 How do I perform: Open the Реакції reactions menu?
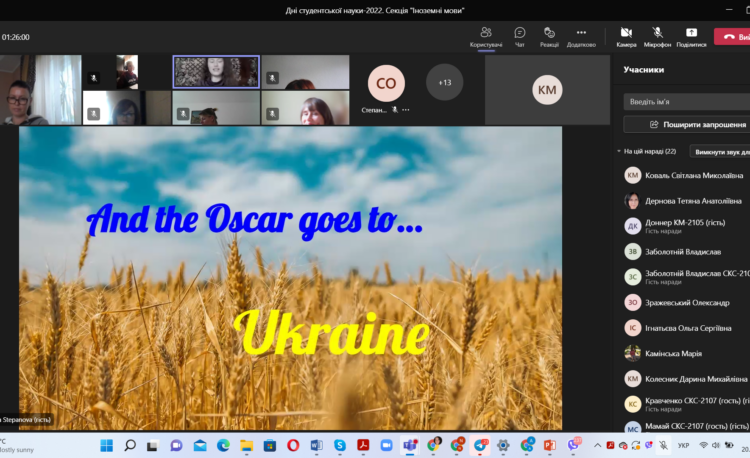(549, 37)
